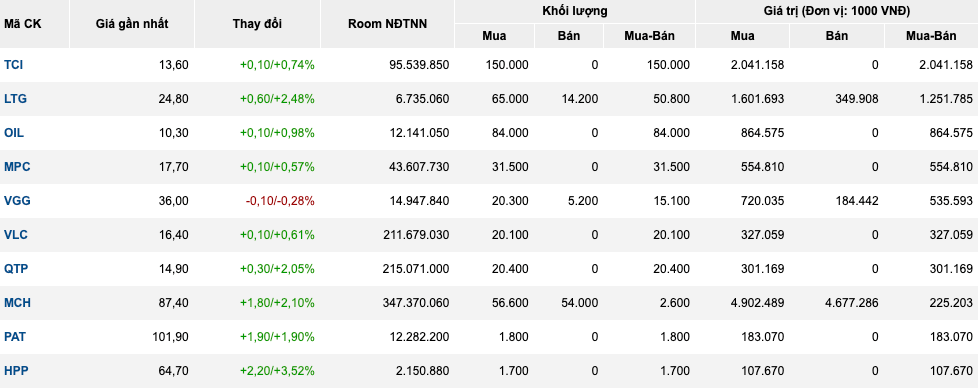Click the Mua header under Giá trị
Viewport: 980px width, 389px height.
click(x=742, y=36)
